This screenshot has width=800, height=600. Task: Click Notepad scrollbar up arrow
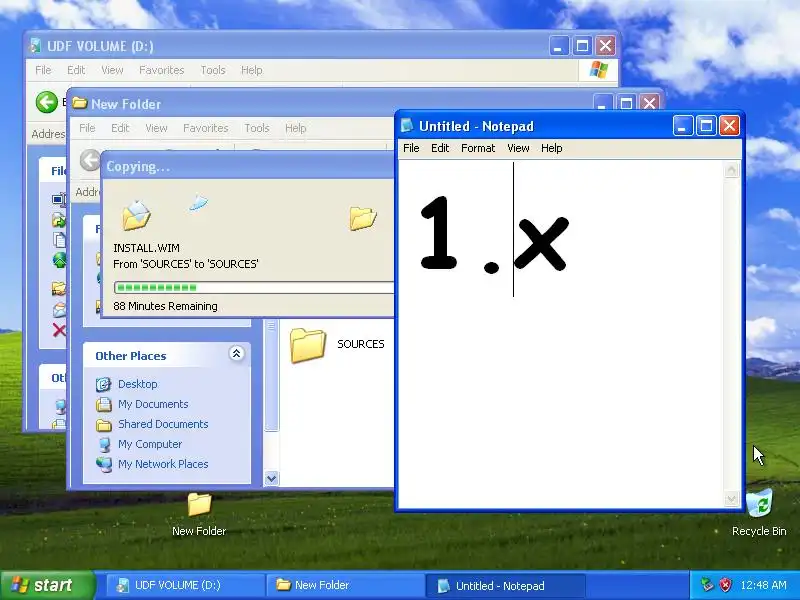(x=732, y=170)
